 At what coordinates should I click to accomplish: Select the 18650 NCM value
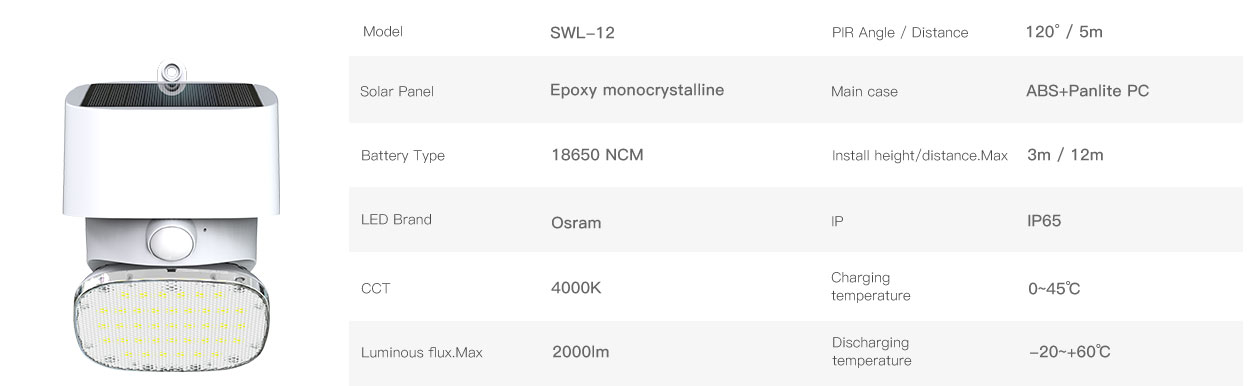point(597,155)
